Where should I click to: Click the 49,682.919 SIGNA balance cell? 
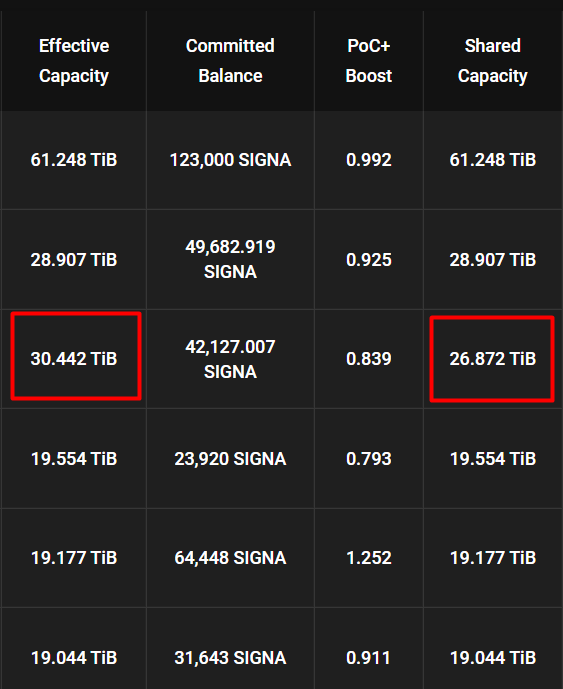[230, 259]
